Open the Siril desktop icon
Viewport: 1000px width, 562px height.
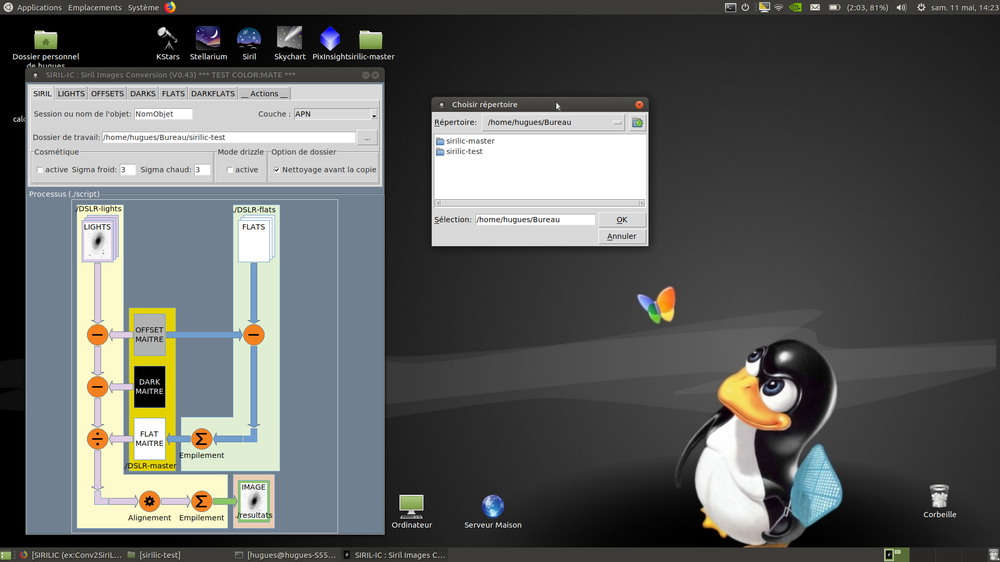249,43
